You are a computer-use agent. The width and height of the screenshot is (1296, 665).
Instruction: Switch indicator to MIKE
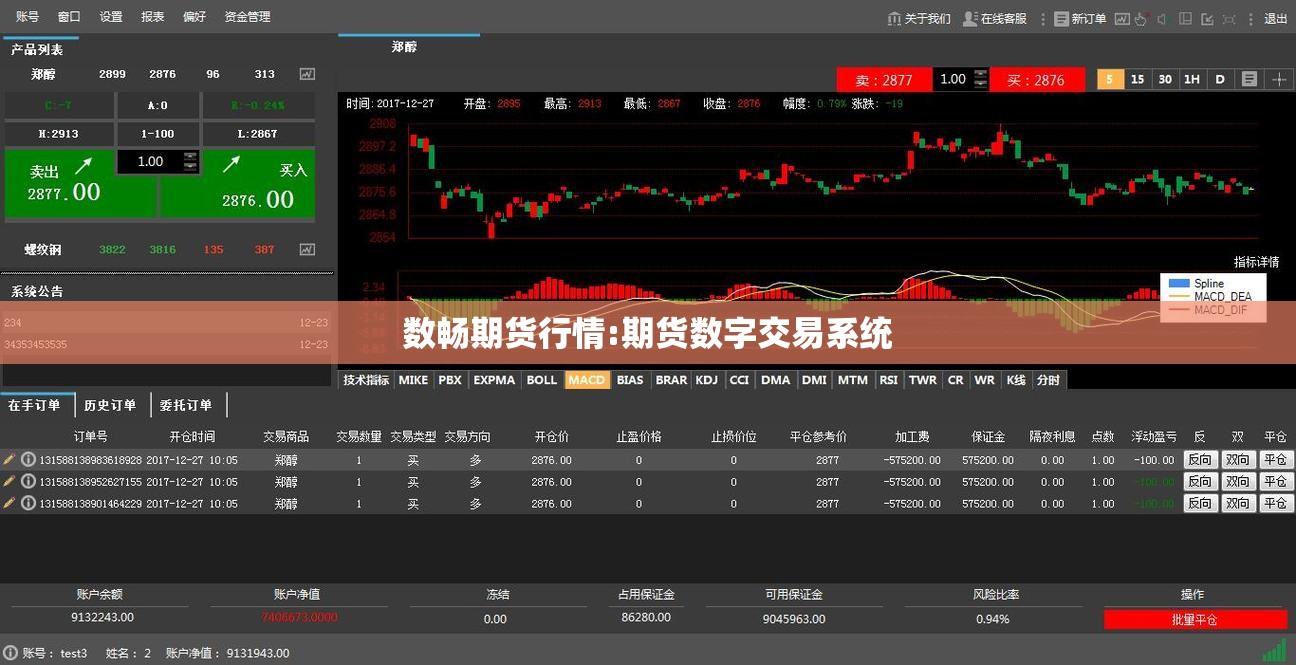click(x=413, y=380)
